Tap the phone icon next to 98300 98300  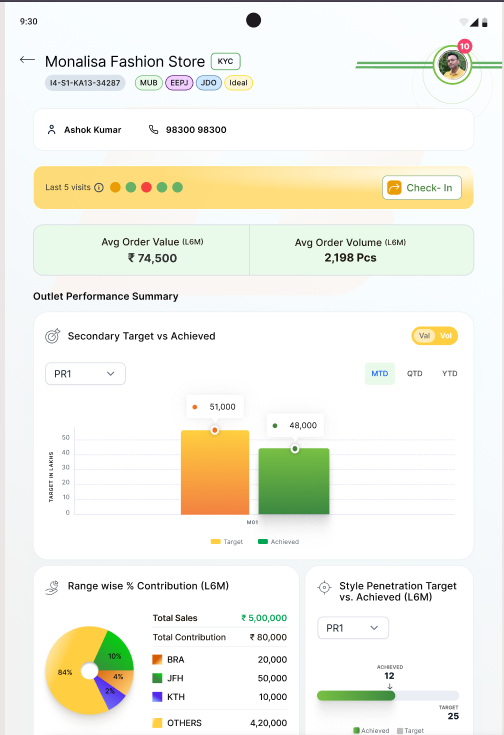[x=153, y=129]
